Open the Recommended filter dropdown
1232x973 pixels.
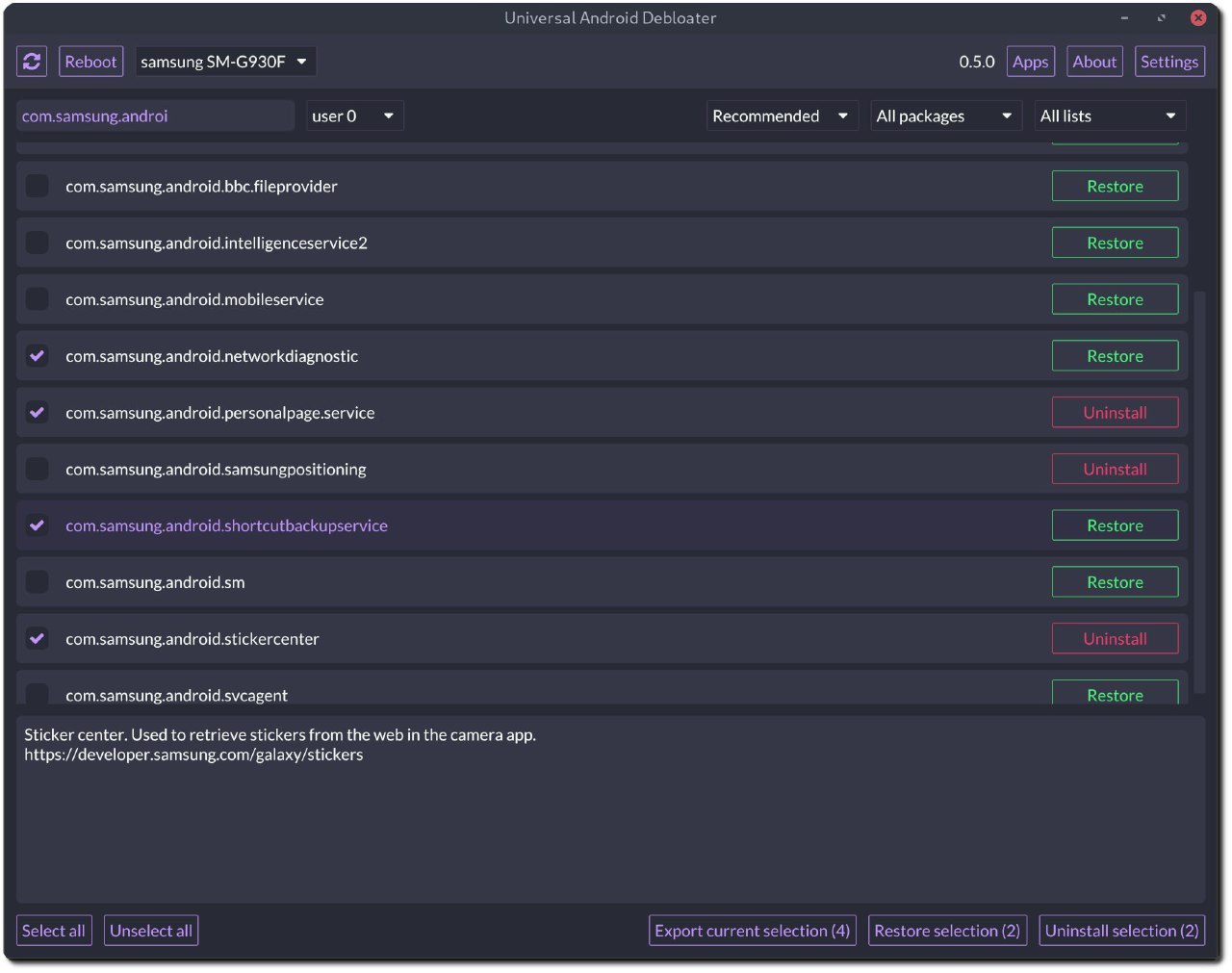point(782,116)
